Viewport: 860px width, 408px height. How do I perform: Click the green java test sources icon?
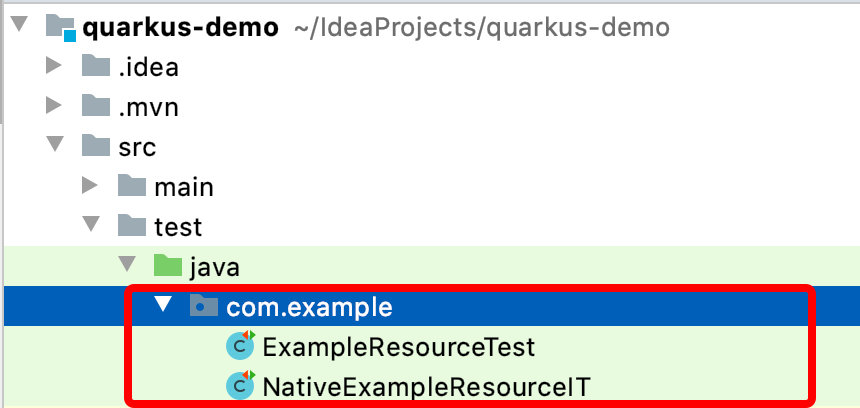[167, 266]
